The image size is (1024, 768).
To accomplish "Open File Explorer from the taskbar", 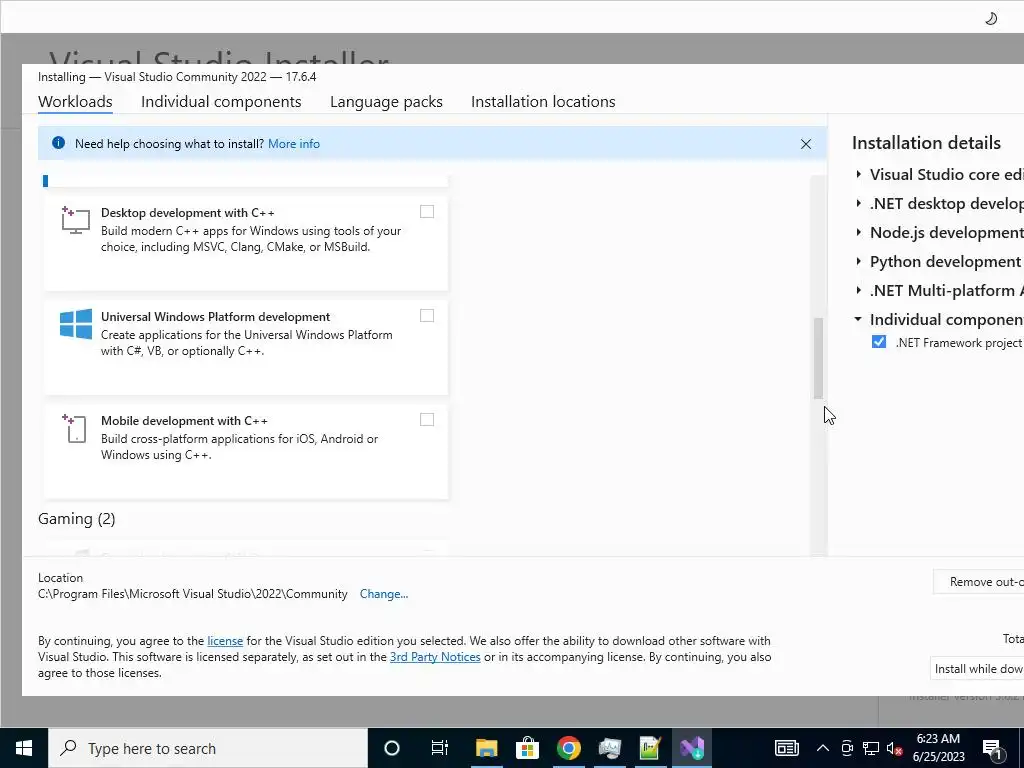I will (x=487, y=748).
